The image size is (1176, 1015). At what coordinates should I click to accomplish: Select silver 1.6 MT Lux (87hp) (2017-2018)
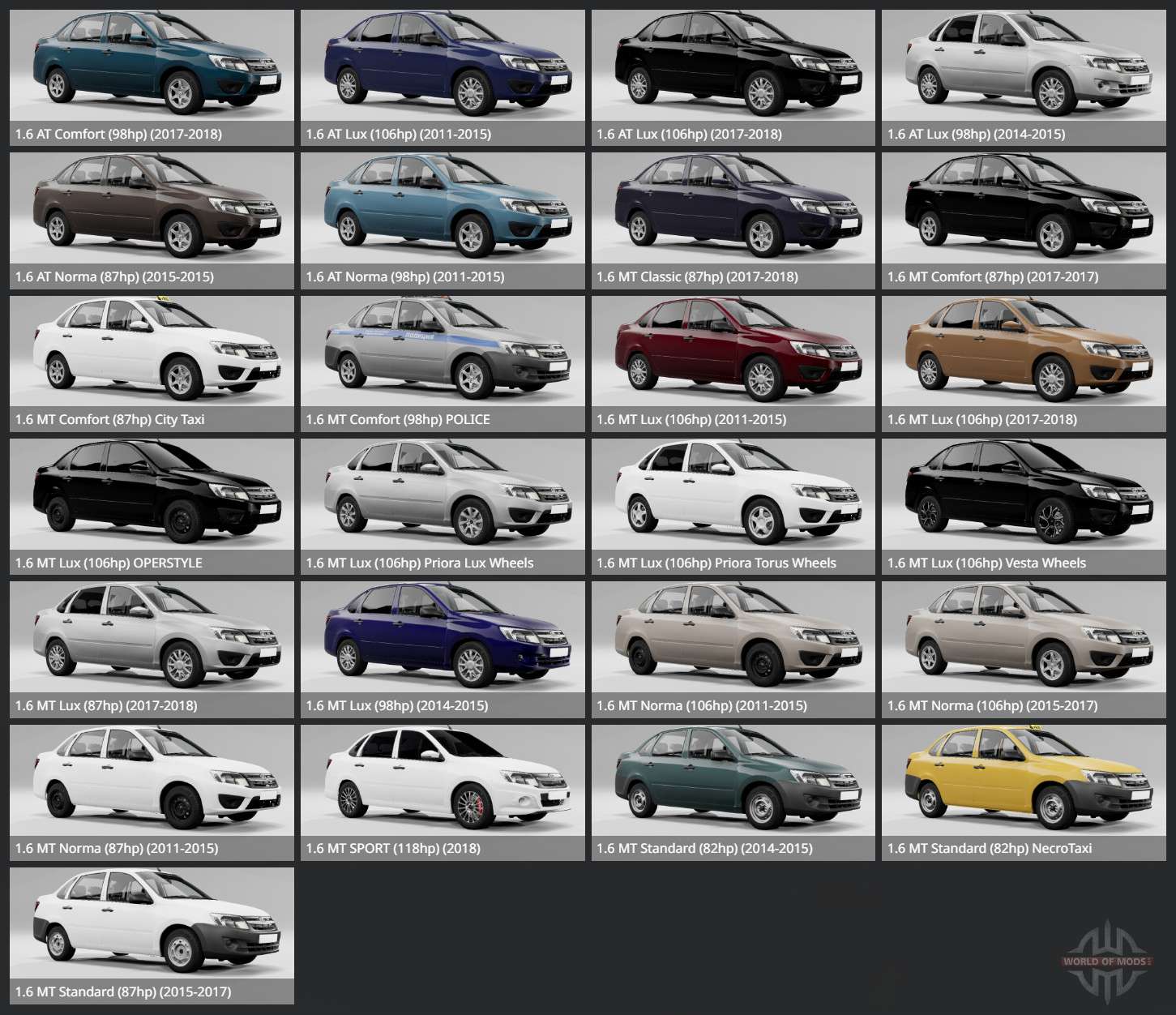(x=152, y=650)
